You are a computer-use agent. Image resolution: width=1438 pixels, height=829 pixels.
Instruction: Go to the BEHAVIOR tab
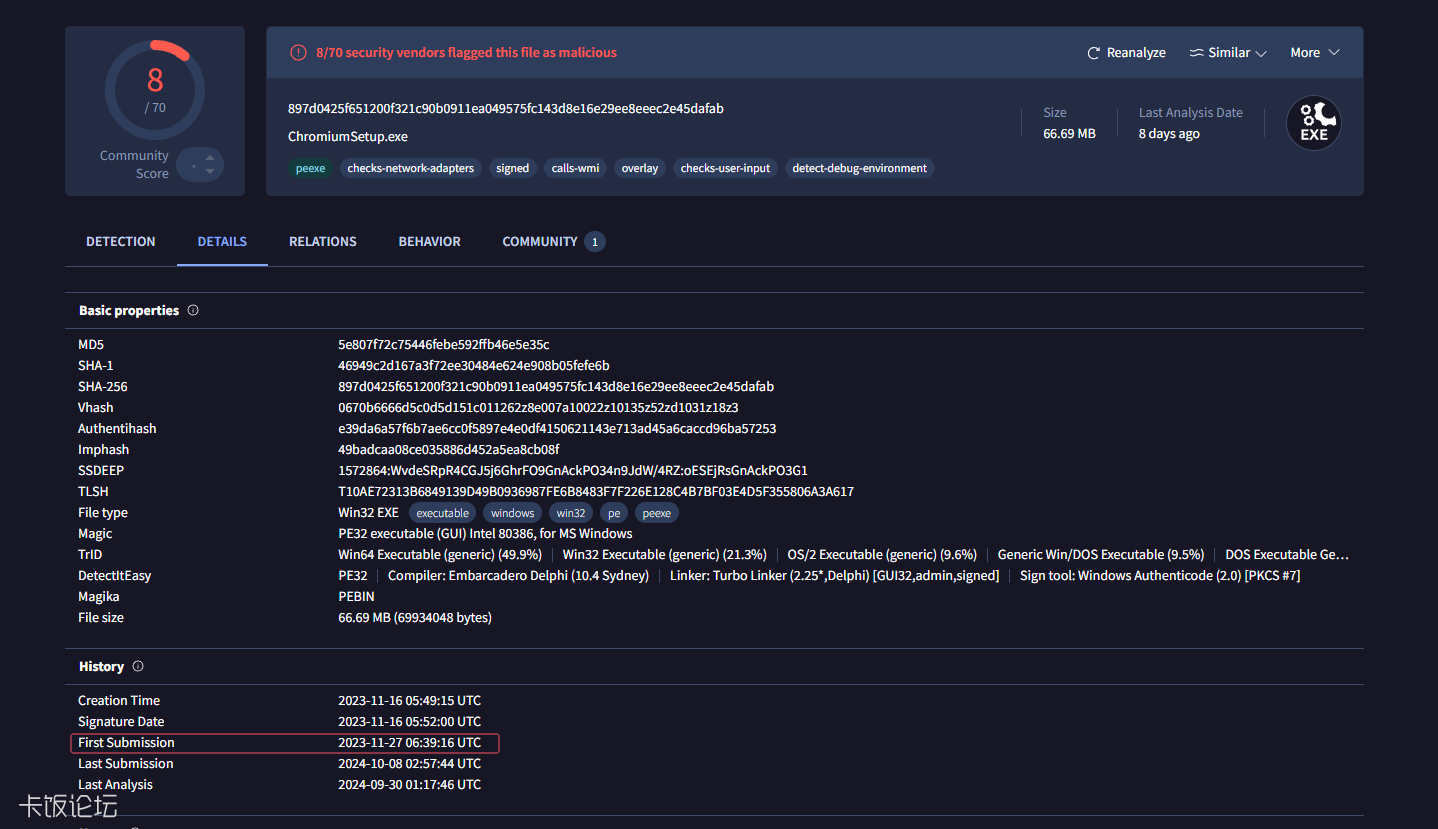430,242
